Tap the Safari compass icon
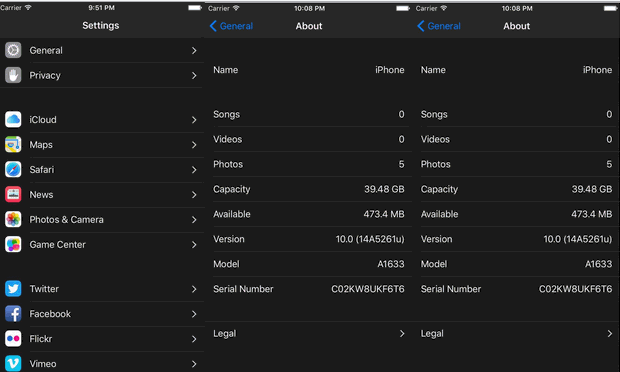The width and height of the screenshot is (620, 372). 13,169
